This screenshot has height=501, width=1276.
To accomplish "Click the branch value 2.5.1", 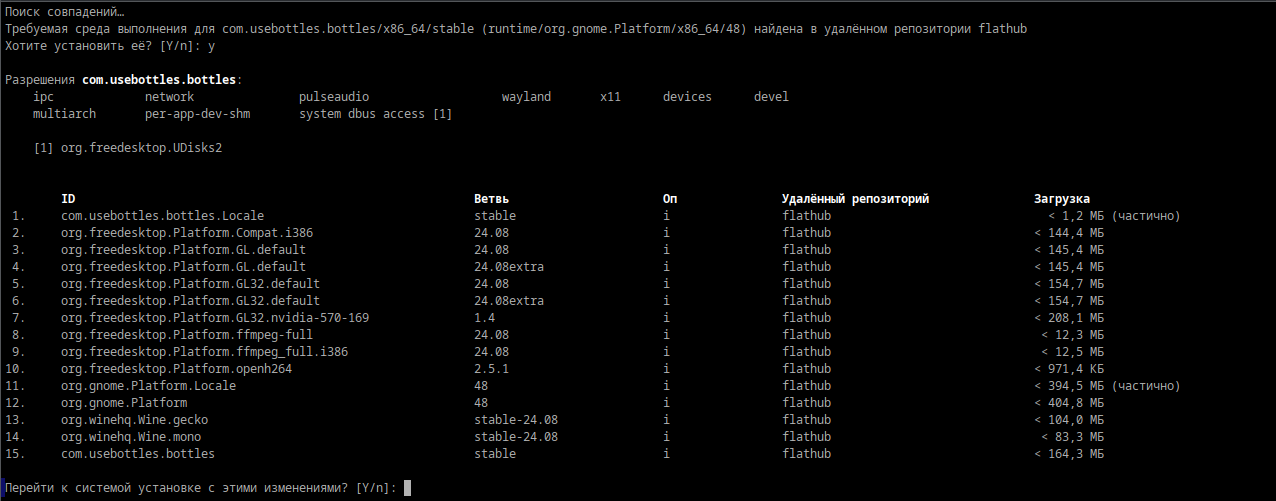I will tap(492, 368).
